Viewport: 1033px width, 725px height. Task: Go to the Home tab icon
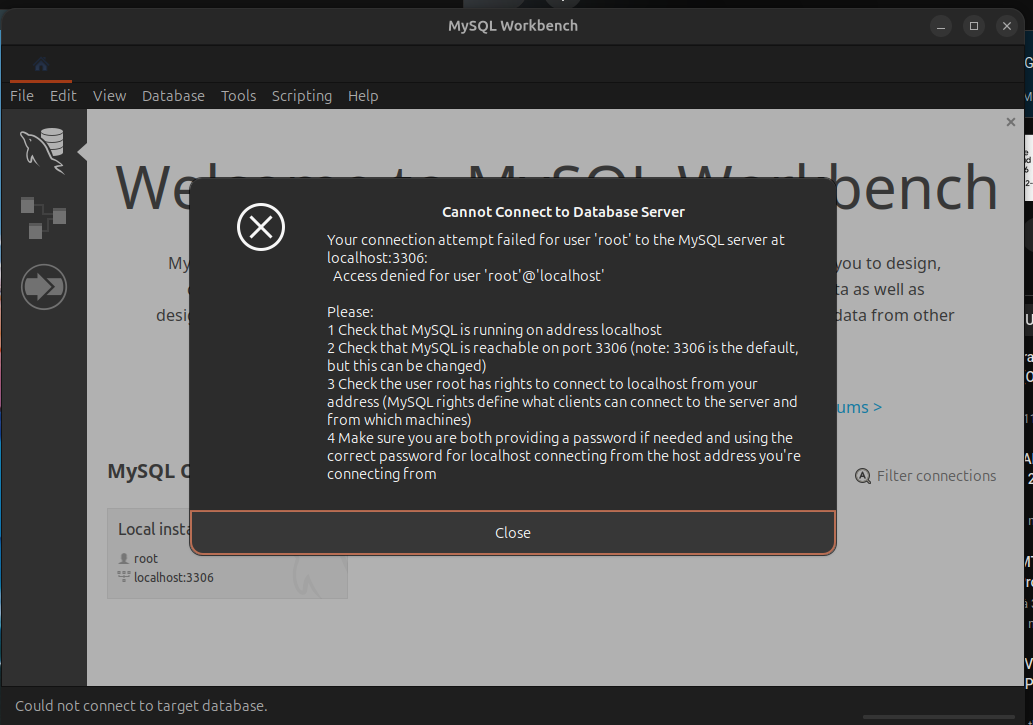(x=41, y=65)
